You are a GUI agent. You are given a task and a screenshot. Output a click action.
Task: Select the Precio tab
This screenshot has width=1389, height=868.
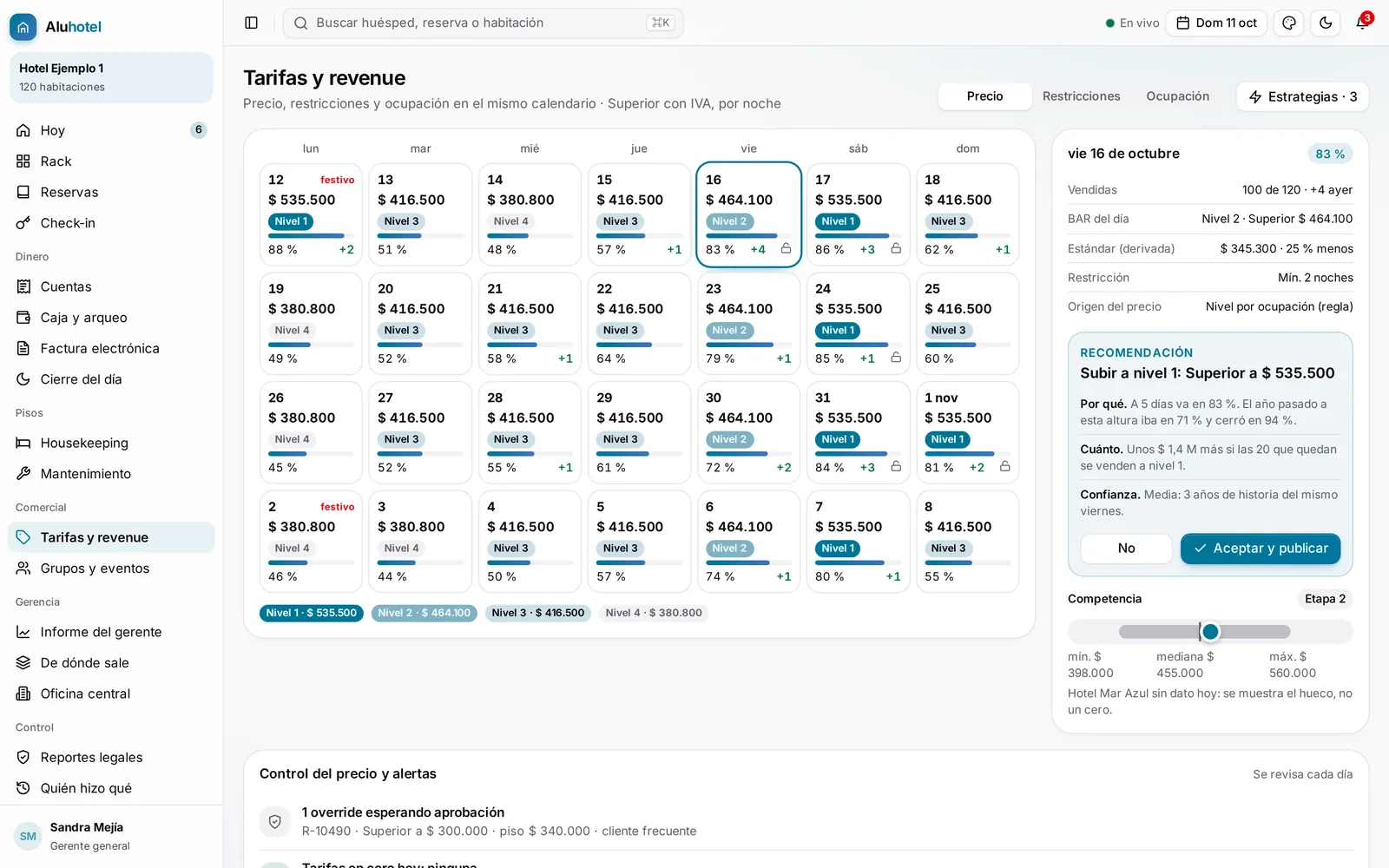[984, 96]
